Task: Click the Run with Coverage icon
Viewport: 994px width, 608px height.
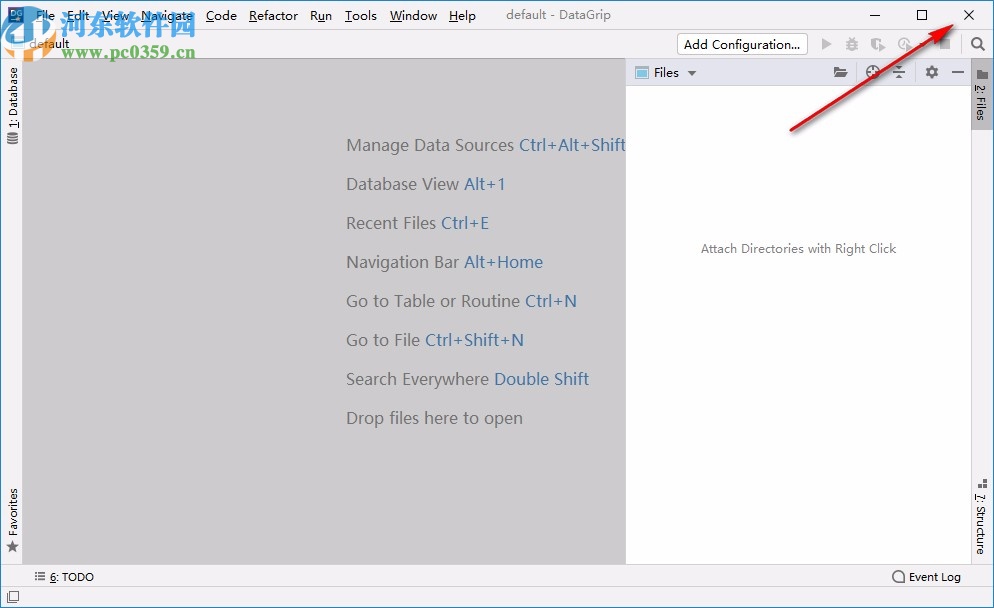Action: (878, 44)
